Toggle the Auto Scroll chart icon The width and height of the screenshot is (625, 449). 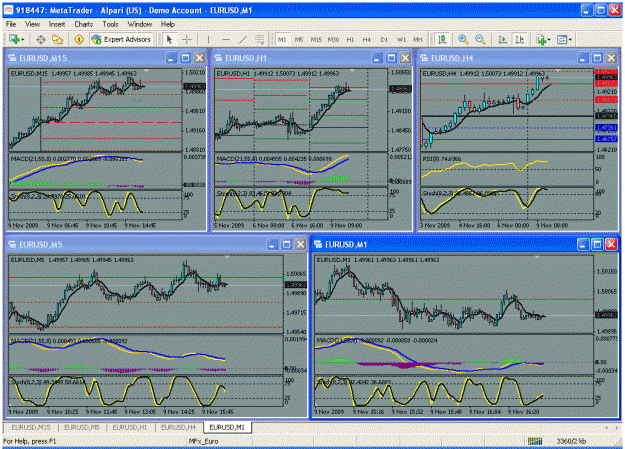pyautogui.click(x=502, y=39)
